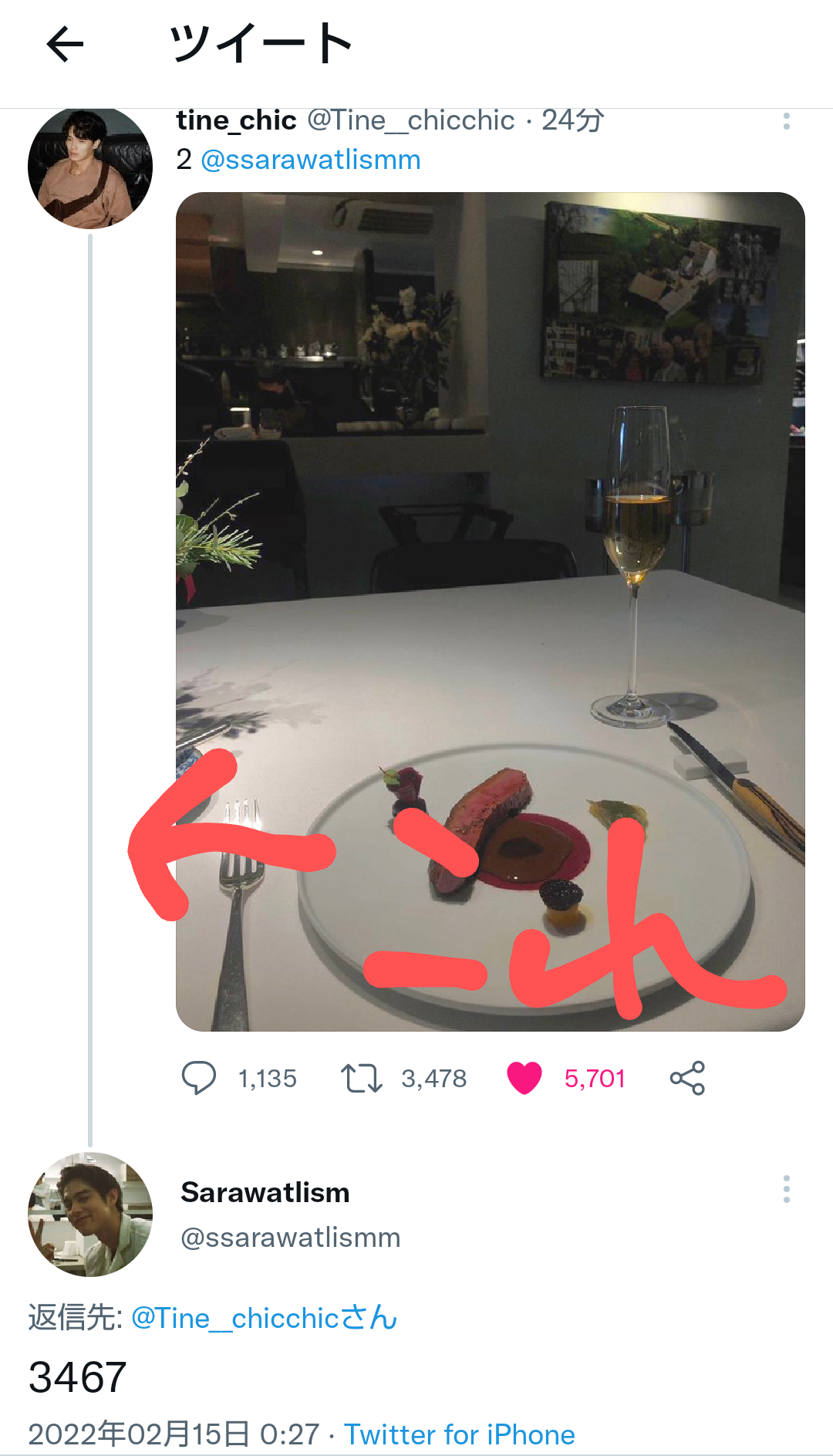Image resolution: width=833 pixels, height=1456 pixels.
Task: Open the Sarawatlism reply options menu
Action: tap(786, 1189)
